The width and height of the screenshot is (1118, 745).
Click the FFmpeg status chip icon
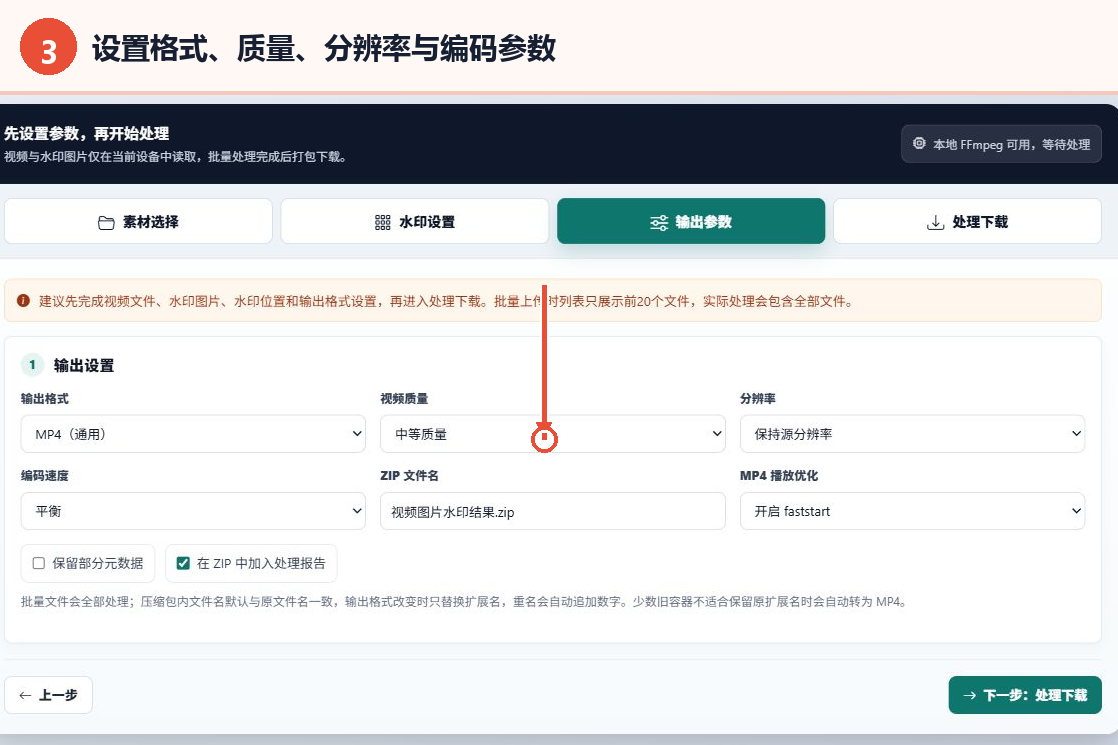919,143
